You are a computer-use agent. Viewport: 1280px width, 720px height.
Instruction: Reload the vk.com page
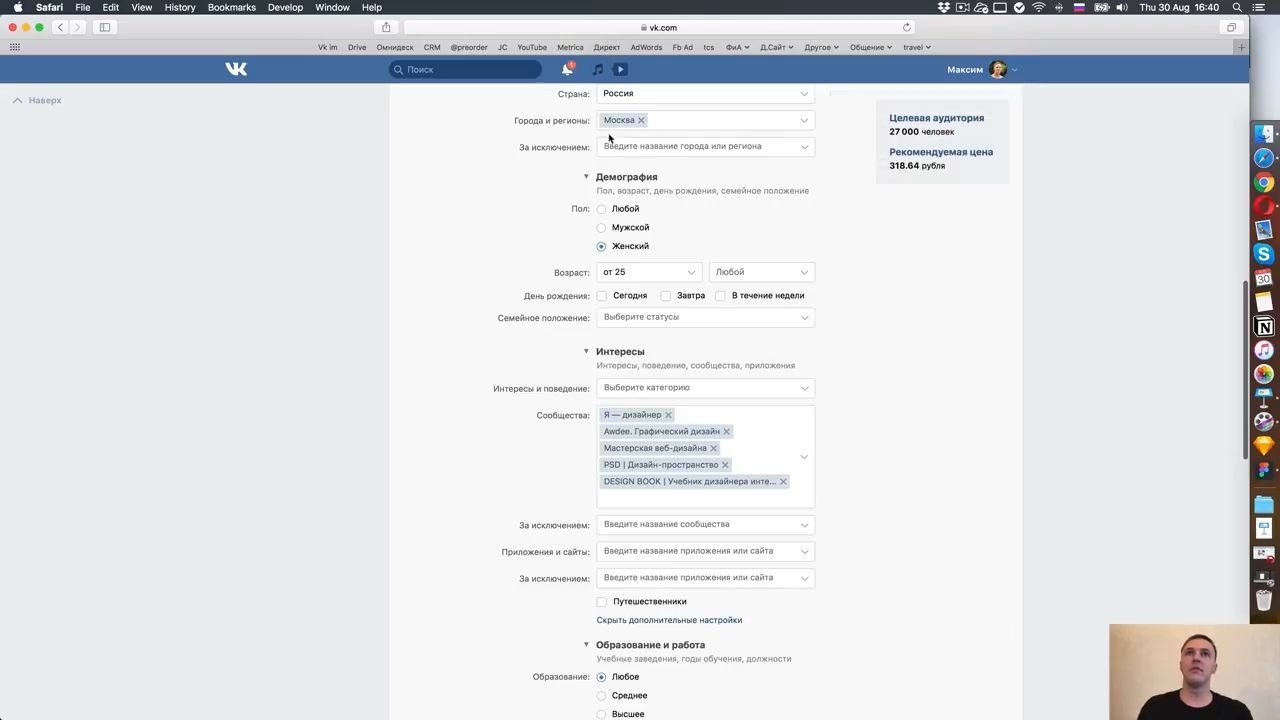point(907,27)
